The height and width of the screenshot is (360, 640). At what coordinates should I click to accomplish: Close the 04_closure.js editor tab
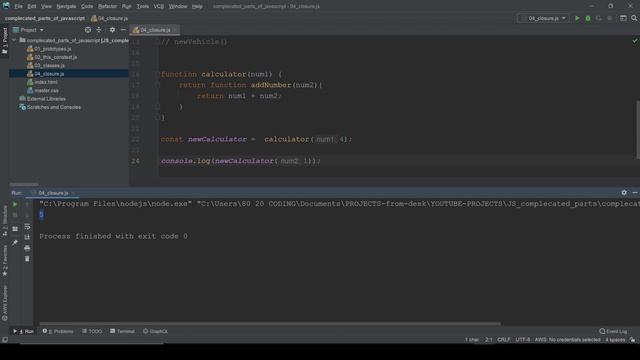click(175, 30)
